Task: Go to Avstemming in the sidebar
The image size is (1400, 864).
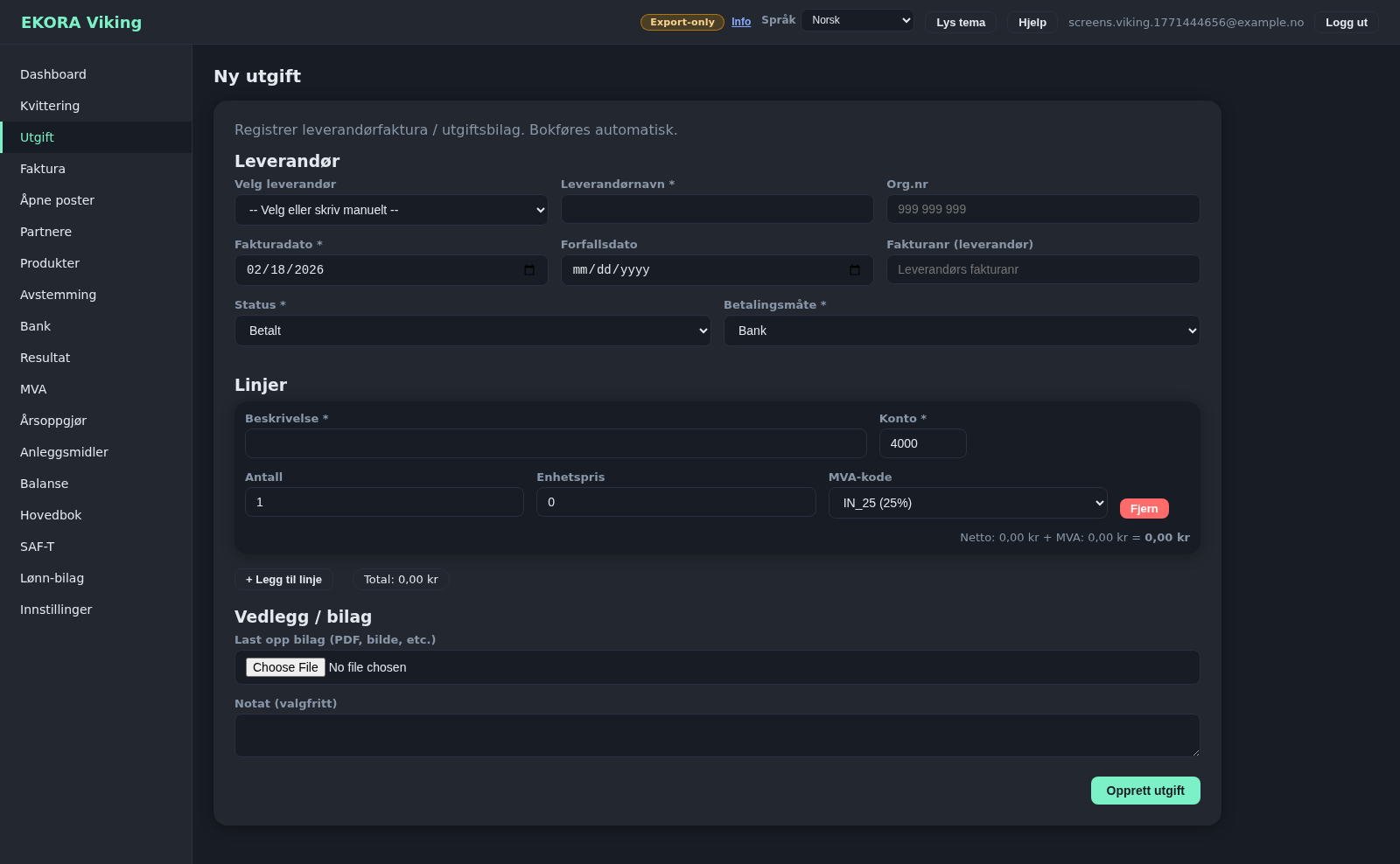Action: coord(58,295)
